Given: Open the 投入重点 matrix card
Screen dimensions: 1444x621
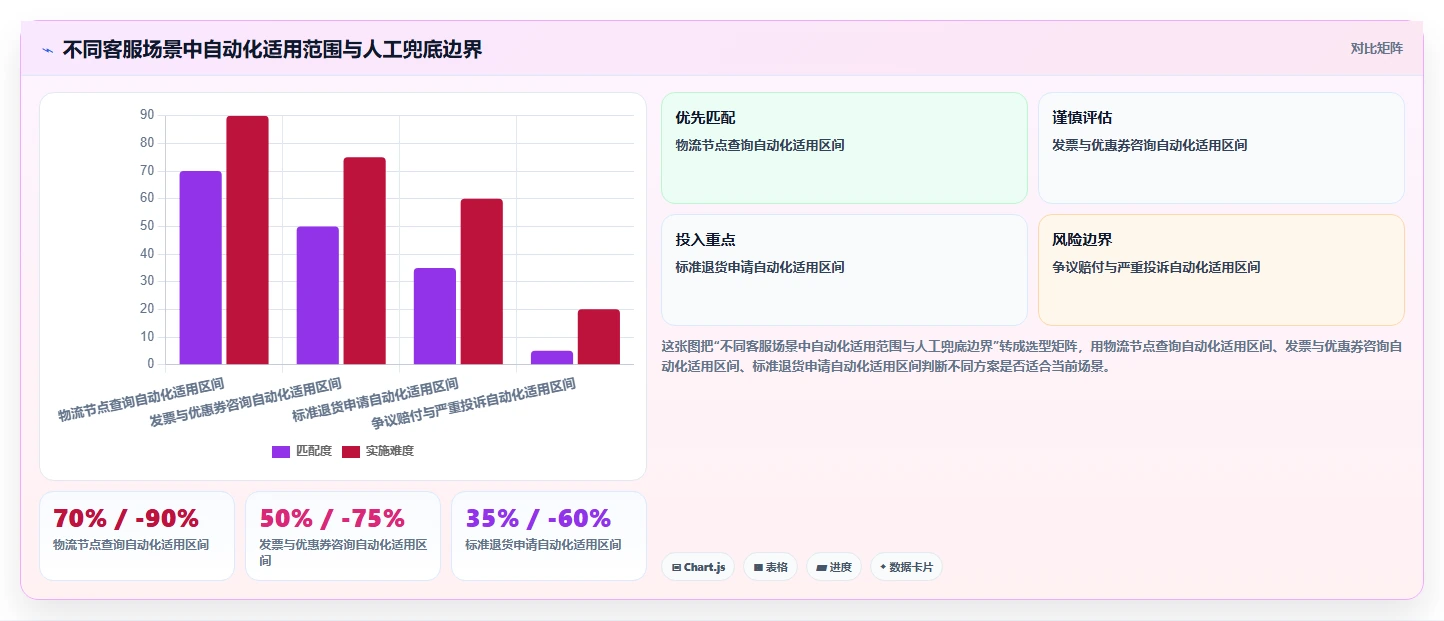Looking at the screenshot, I should click(844, 270).
